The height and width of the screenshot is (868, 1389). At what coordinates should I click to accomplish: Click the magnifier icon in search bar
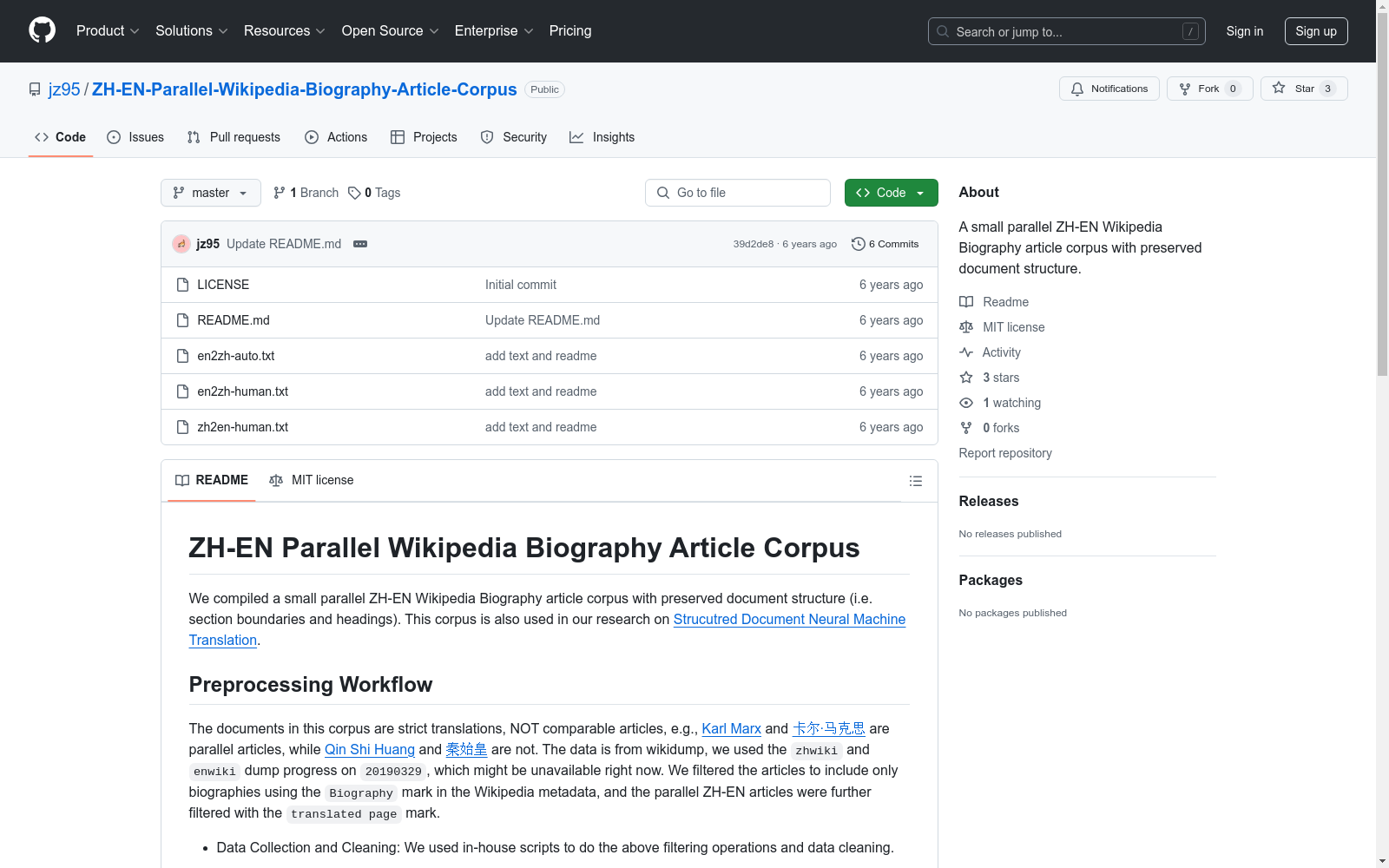pyautogui.click(x=943, y=31)
